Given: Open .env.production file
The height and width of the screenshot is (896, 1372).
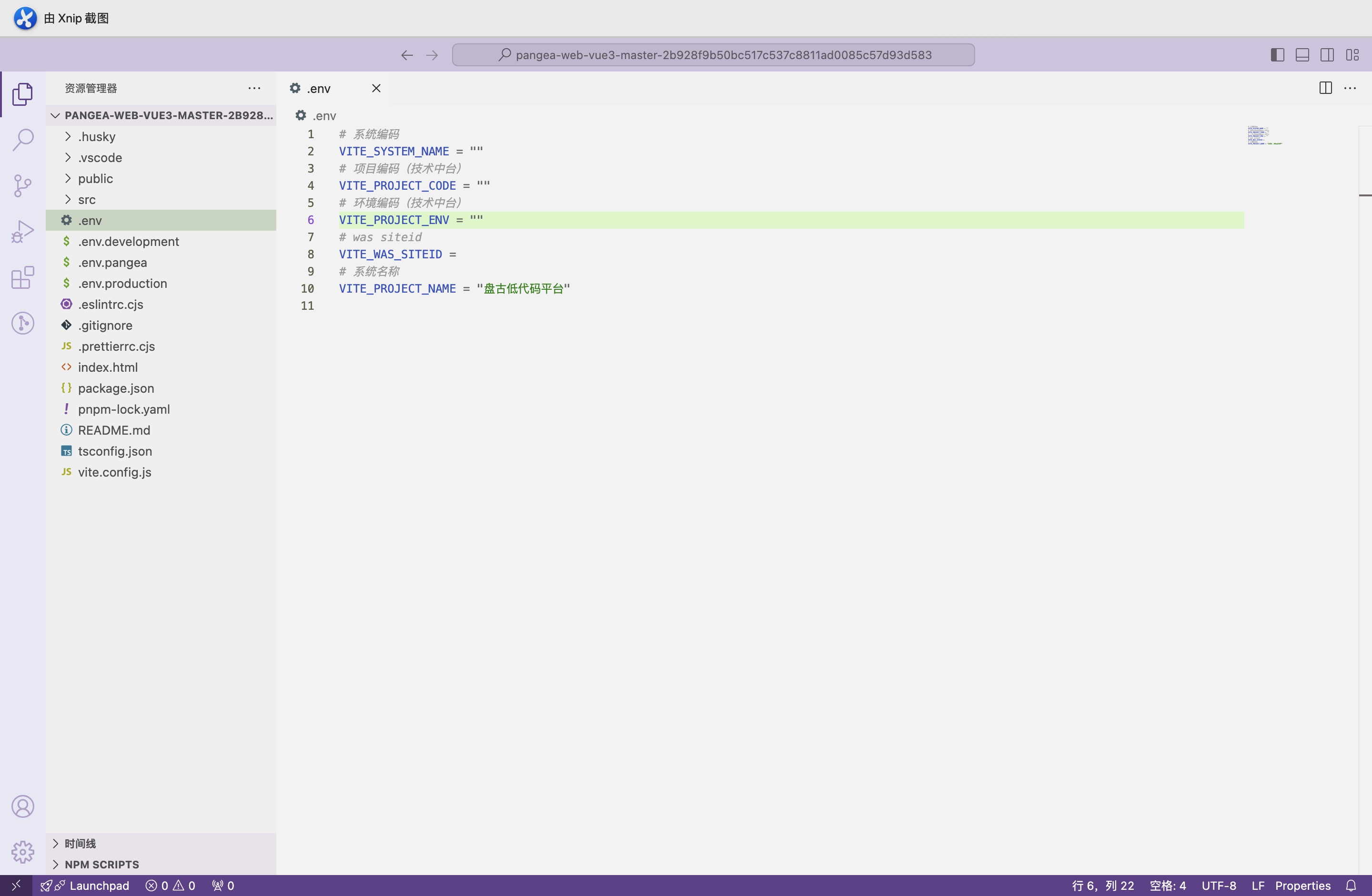Looking at the screenshot, I should (x=161, y=283).
